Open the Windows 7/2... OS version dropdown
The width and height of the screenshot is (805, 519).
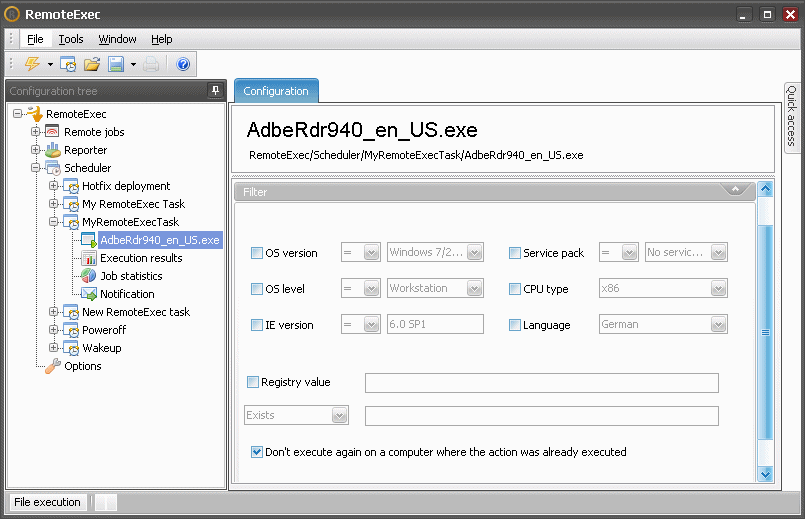click(x=474, y=252)
